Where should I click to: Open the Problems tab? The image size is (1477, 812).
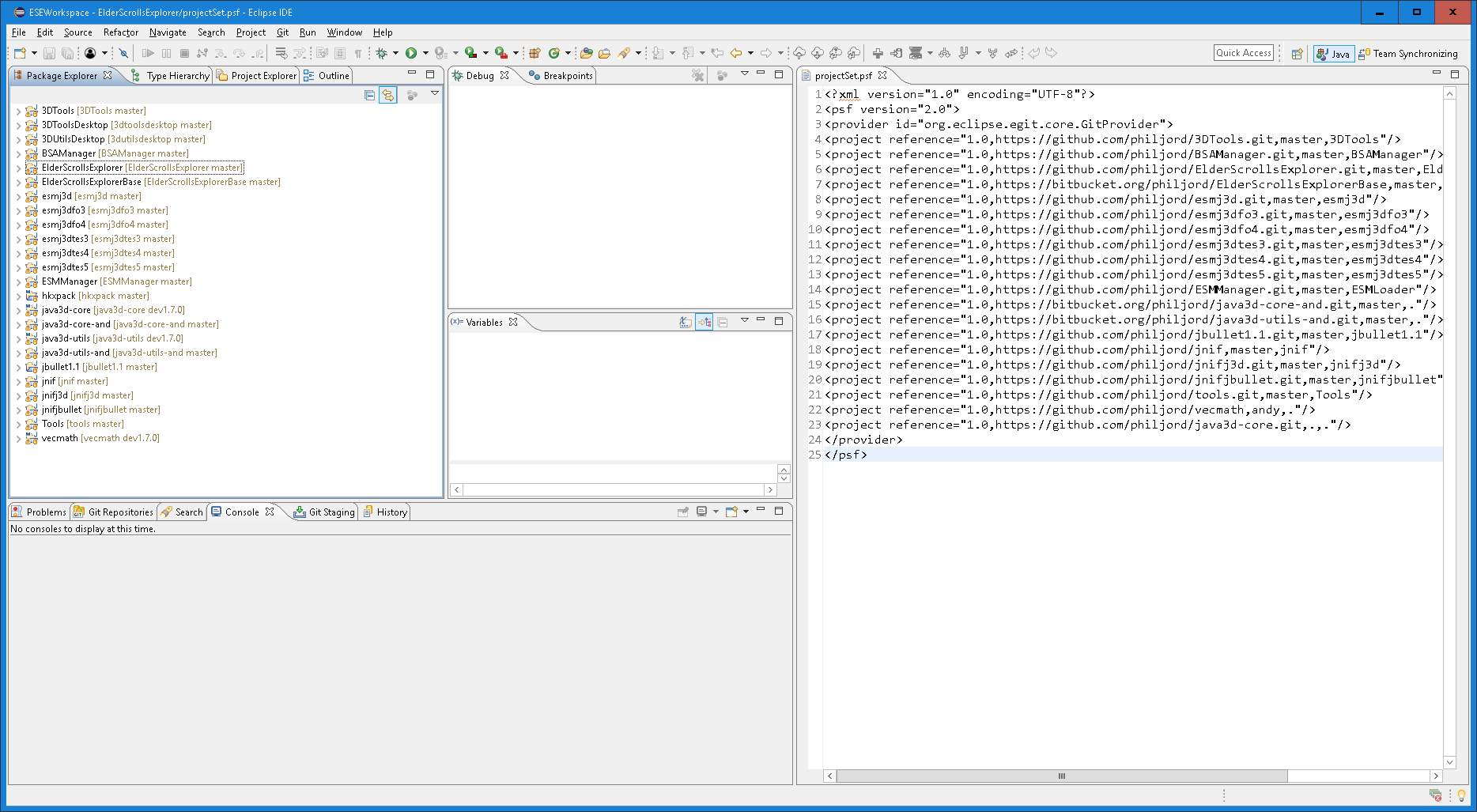coord(40,512)
